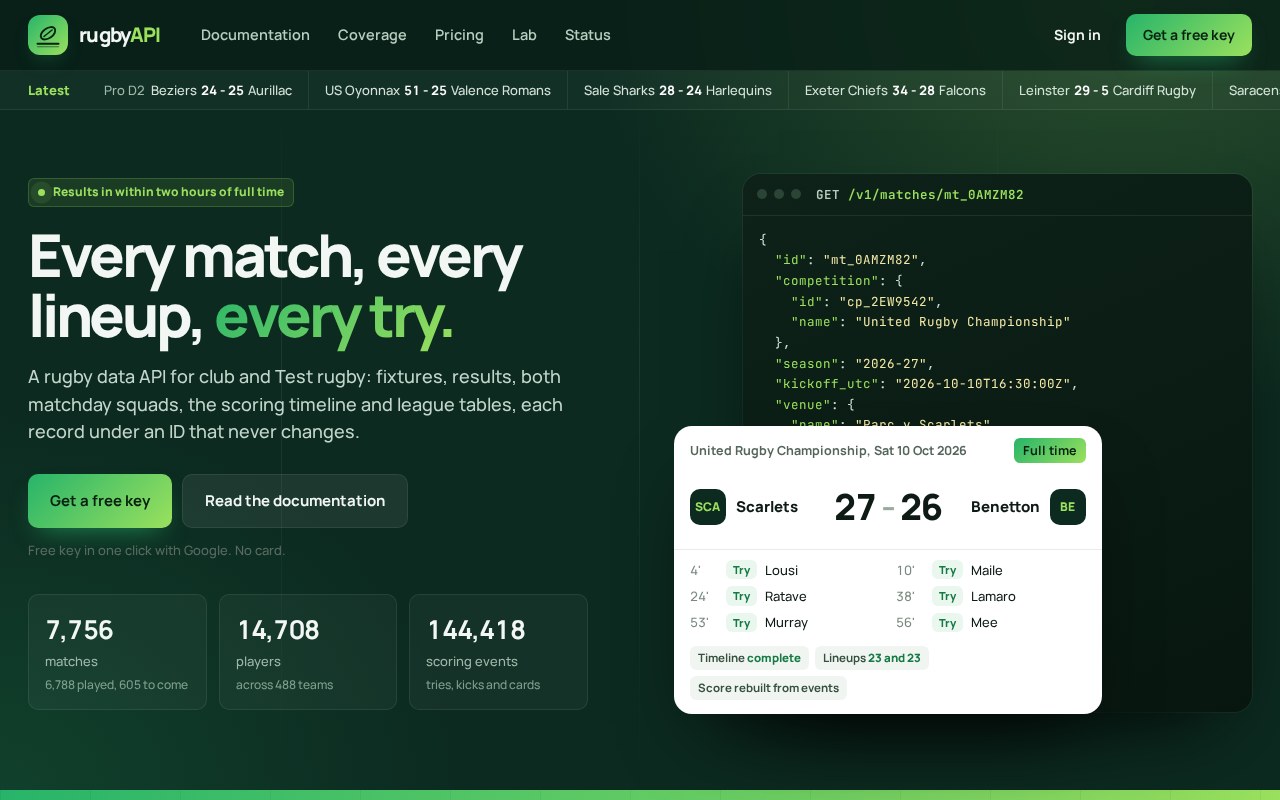Screen dimensions: 1280x800
Task: Open the Documentation nav item
Action: pyautogui.click(x=255, y=35)
